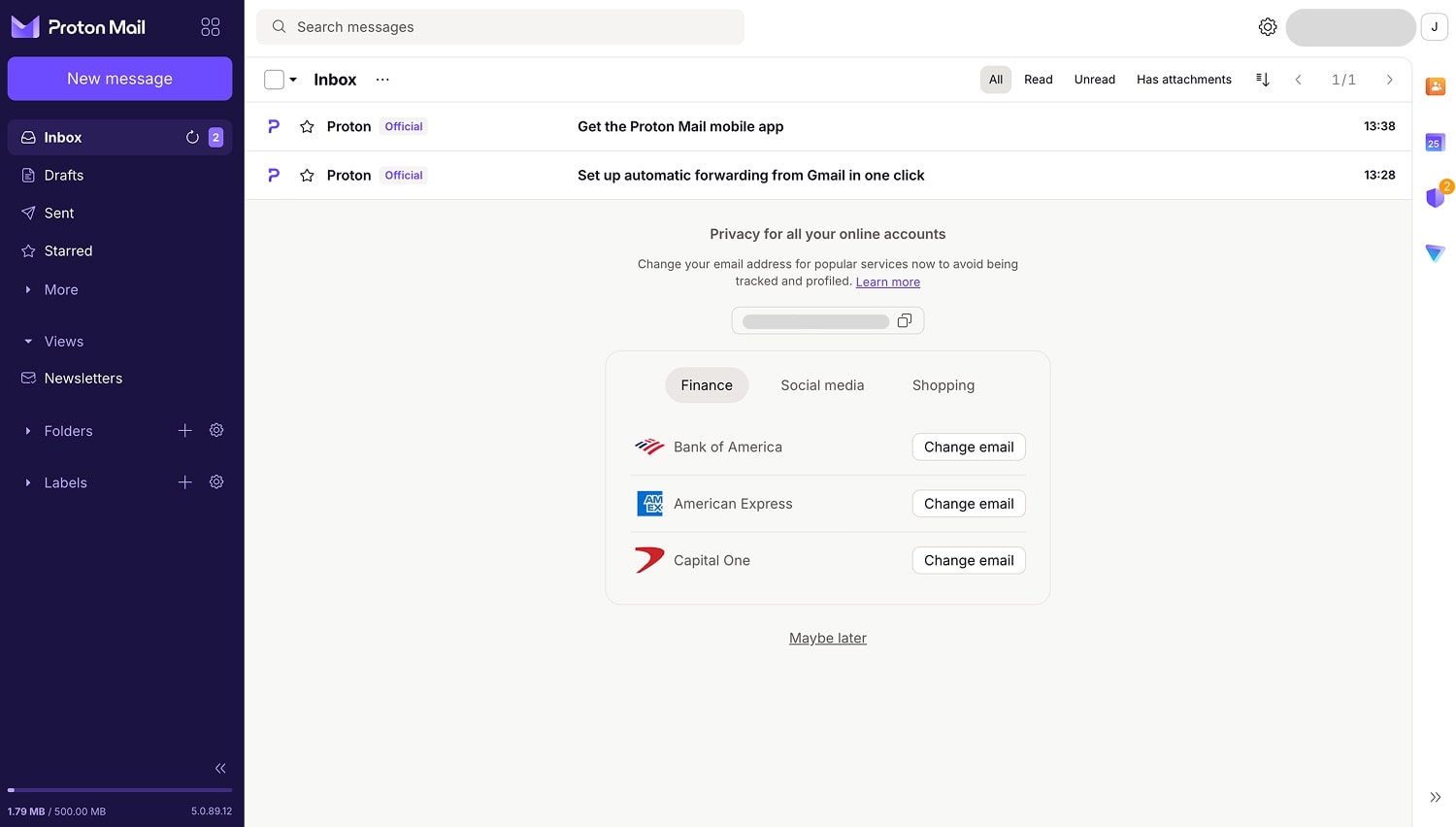This screenshot has width=1456, height=827.
Task: Star the Proton Mail mobile app message
Action: pyautogui.click(x=307, y=126)
